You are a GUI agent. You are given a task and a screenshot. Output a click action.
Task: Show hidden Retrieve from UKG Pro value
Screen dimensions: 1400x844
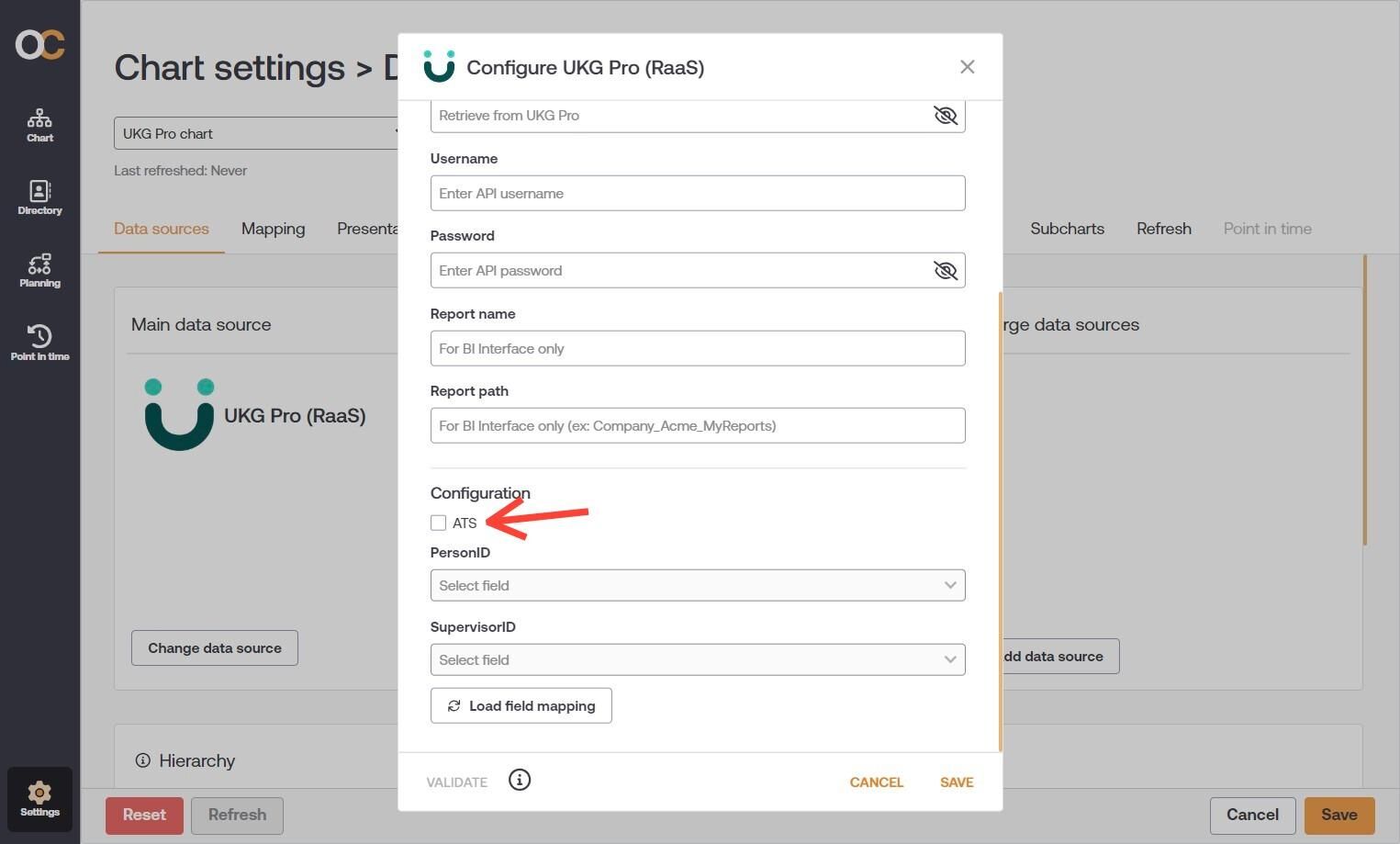945,115
